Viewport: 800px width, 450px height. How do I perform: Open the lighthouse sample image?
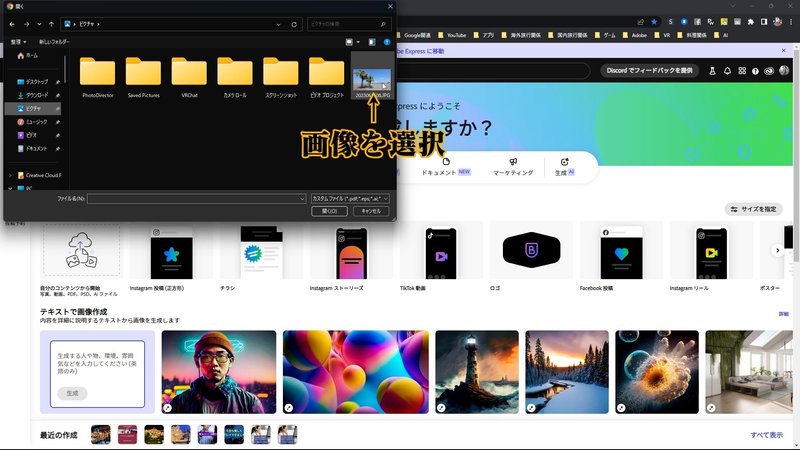pos(477,372)
